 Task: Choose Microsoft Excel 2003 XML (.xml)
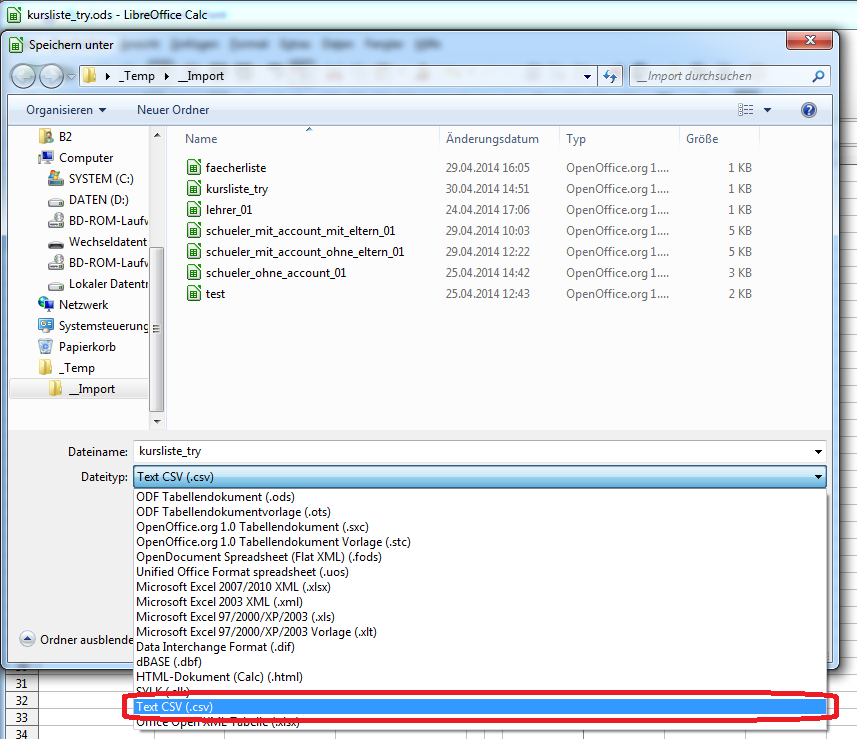pos(480,602)
